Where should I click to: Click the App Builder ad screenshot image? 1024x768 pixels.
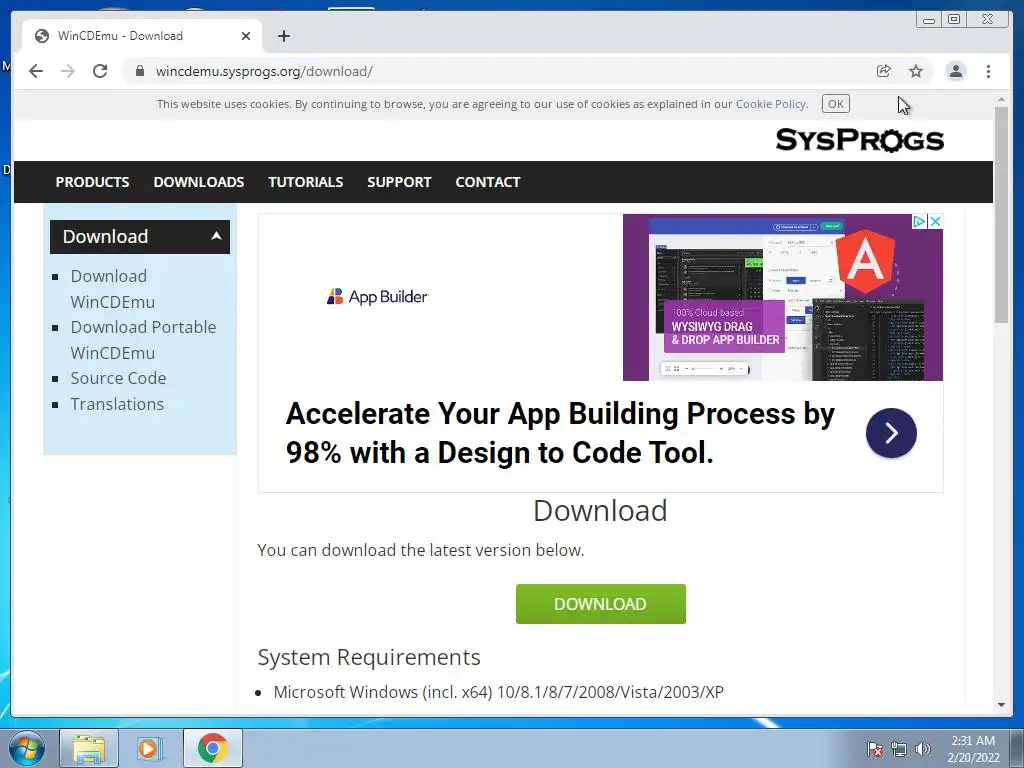click(x=783, y=297)
